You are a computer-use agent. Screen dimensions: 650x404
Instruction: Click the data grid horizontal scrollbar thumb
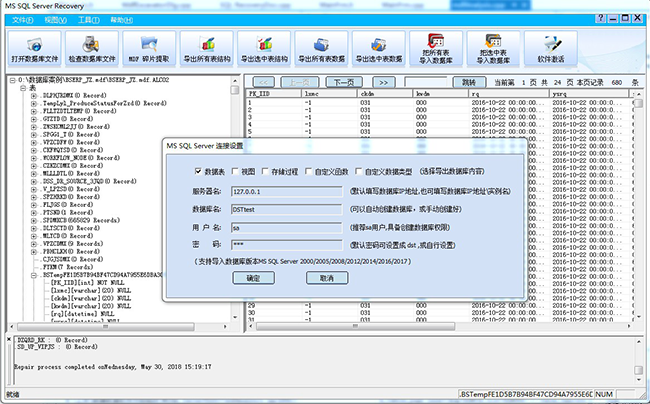pos(356,326)
